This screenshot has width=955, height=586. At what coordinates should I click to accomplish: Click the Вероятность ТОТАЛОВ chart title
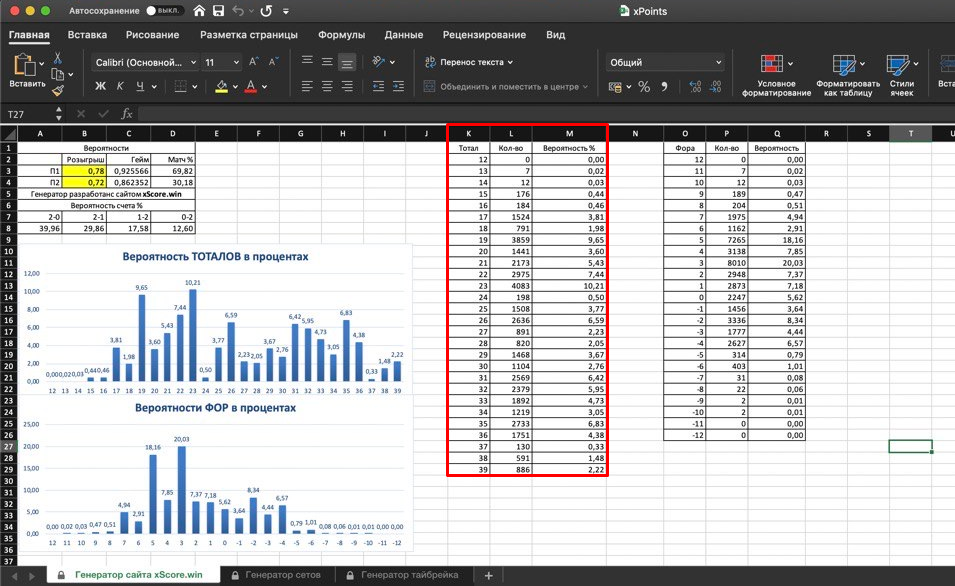(215, 256)
